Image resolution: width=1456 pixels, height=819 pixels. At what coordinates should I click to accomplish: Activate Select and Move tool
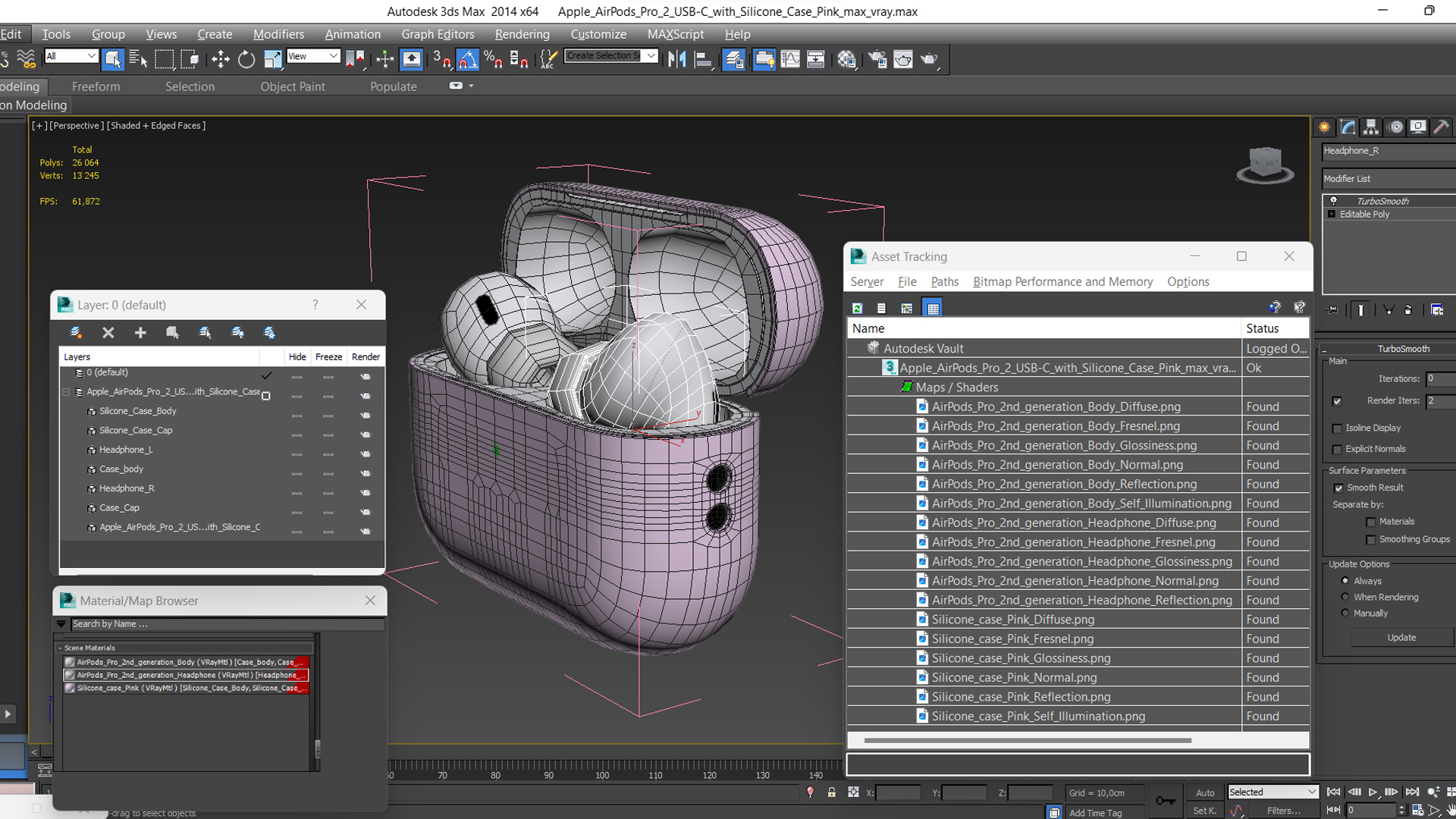(x=220, y=58)
